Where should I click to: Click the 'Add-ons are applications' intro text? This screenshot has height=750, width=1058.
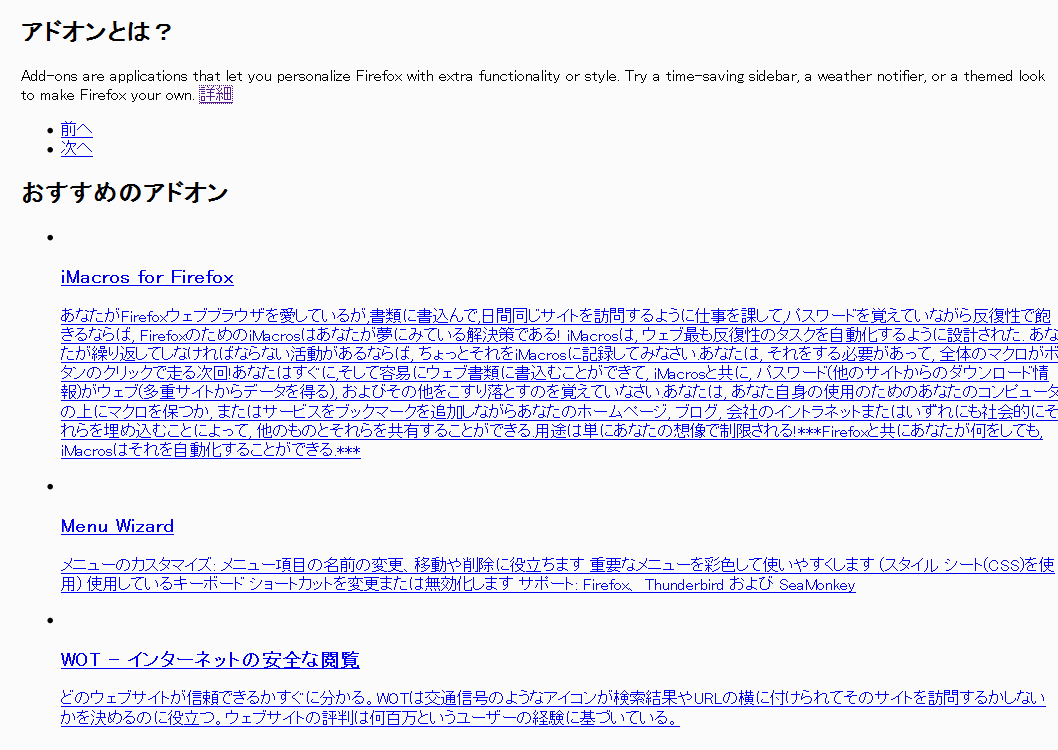tap(533, 85)
